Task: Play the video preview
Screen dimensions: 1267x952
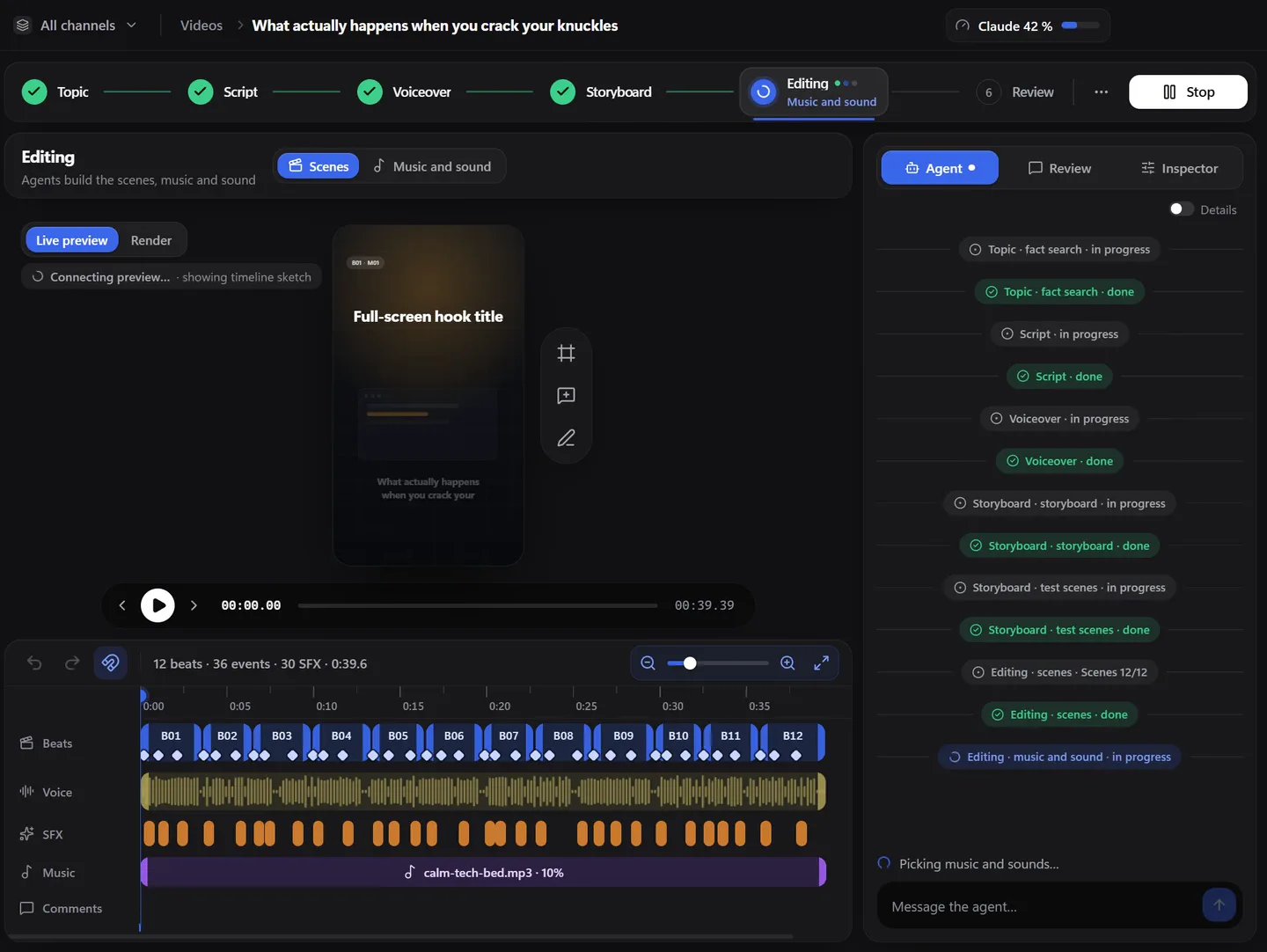Action: tap(157, 605)
